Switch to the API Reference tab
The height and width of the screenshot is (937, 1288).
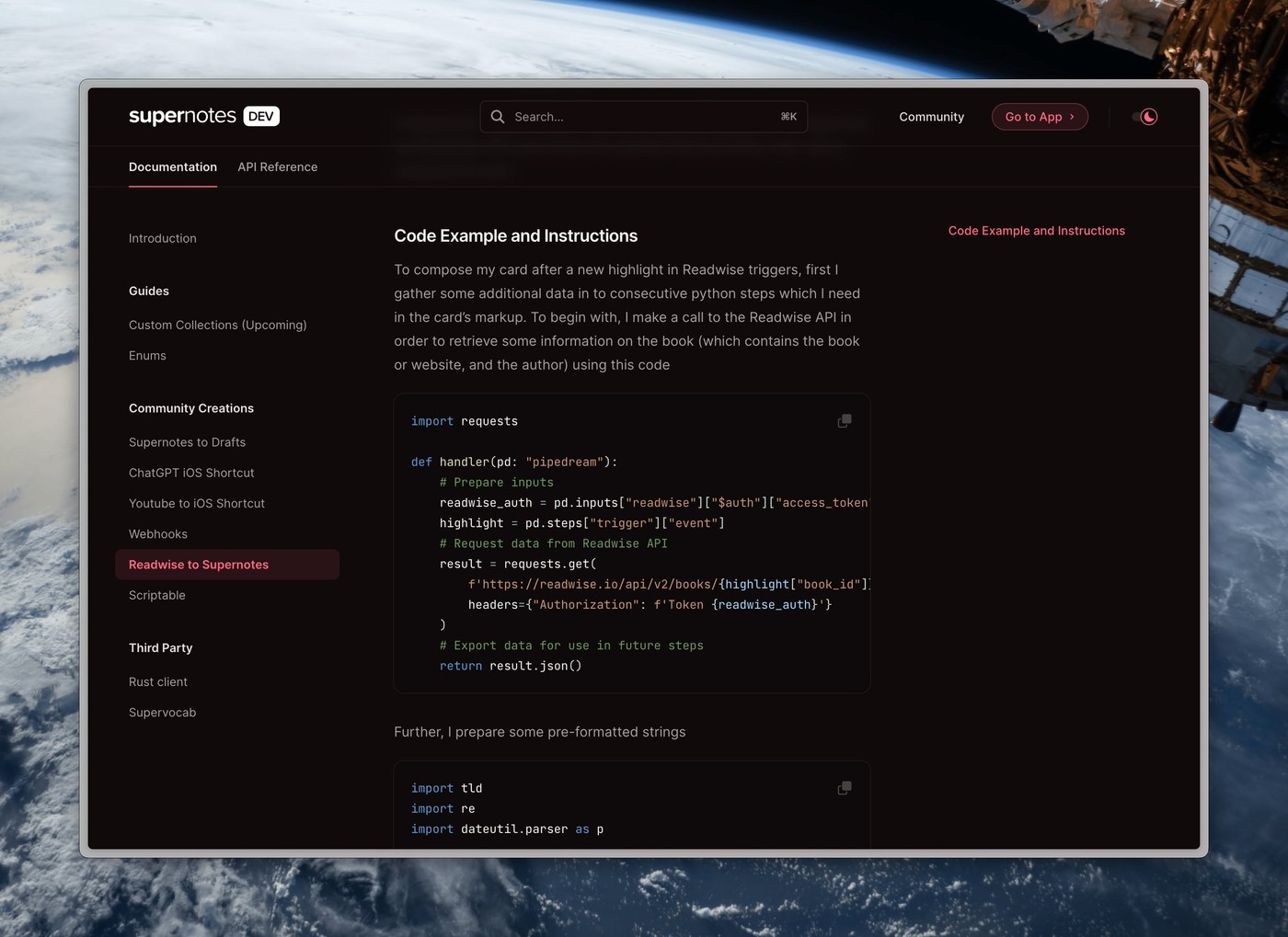(277, 167)
